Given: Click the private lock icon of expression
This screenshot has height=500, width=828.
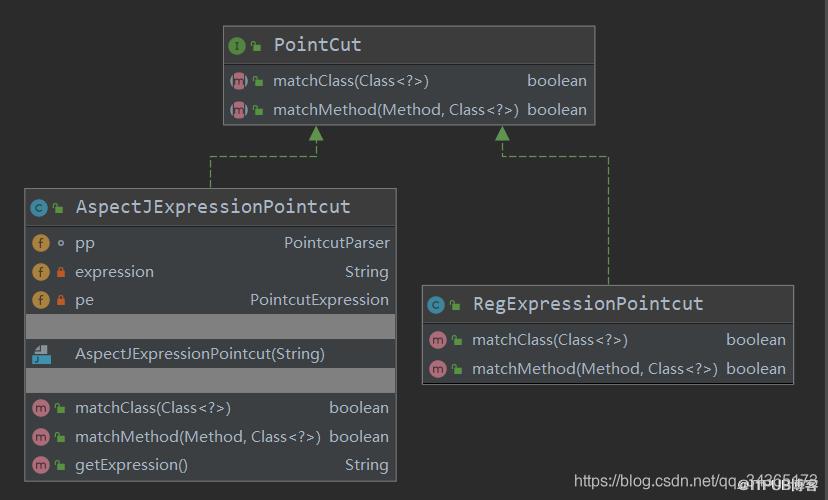Looking at the screenshot, I should tap(61, 272).
